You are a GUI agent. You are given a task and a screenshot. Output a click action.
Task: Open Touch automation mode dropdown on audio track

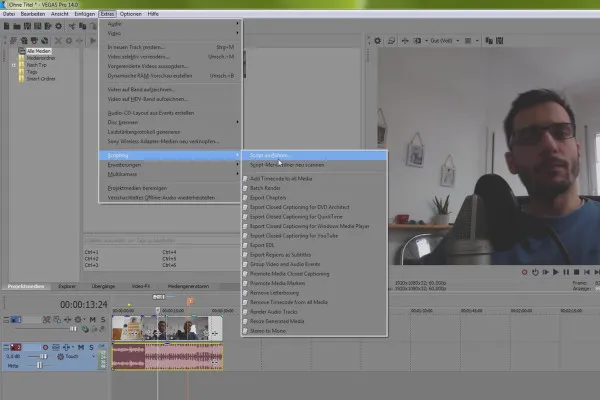[94, 356]
